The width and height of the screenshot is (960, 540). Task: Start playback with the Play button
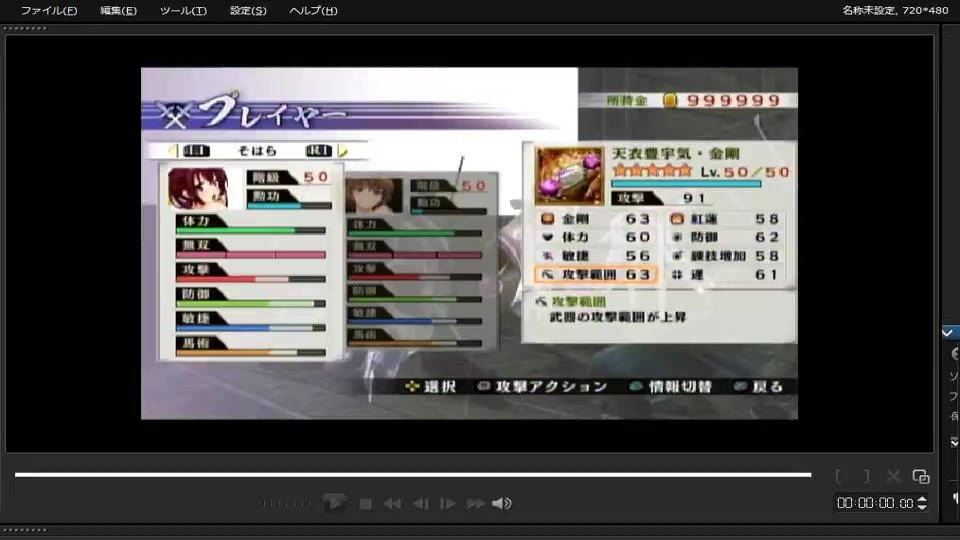click(334, 503)
